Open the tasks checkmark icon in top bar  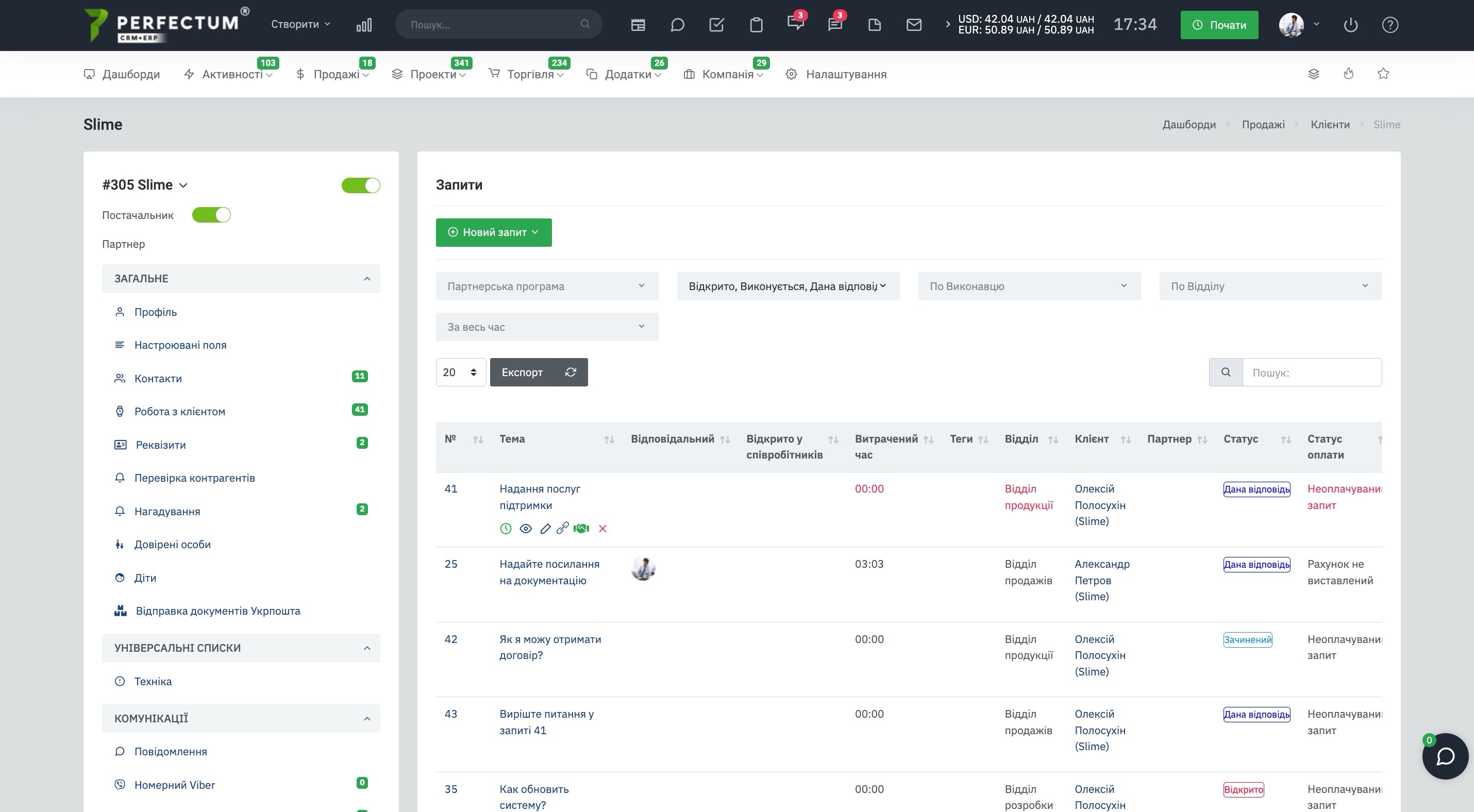point(716,25)
